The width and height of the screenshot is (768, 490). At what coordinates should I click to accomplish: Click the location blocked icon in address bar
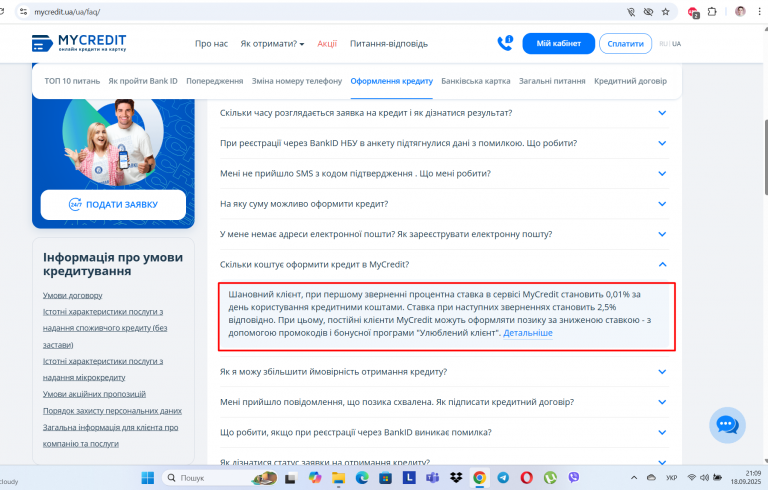pyautogui.click(x=631, y=12)
